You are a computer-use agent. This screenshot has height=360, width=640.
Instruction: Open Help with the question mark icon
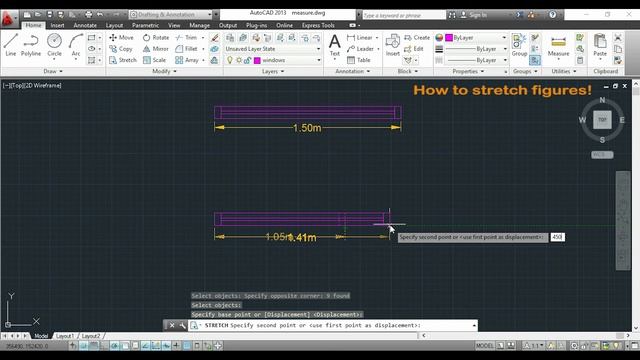pos(552,15)
